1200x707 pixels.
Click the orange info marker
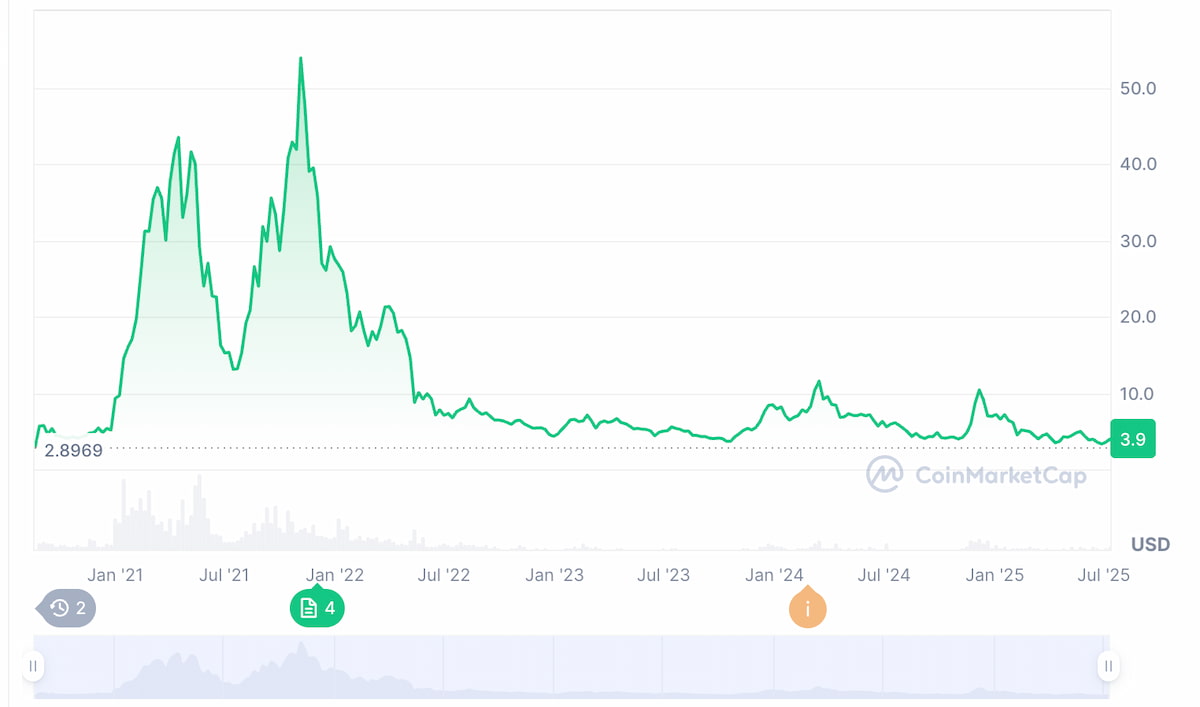(808, 609)
